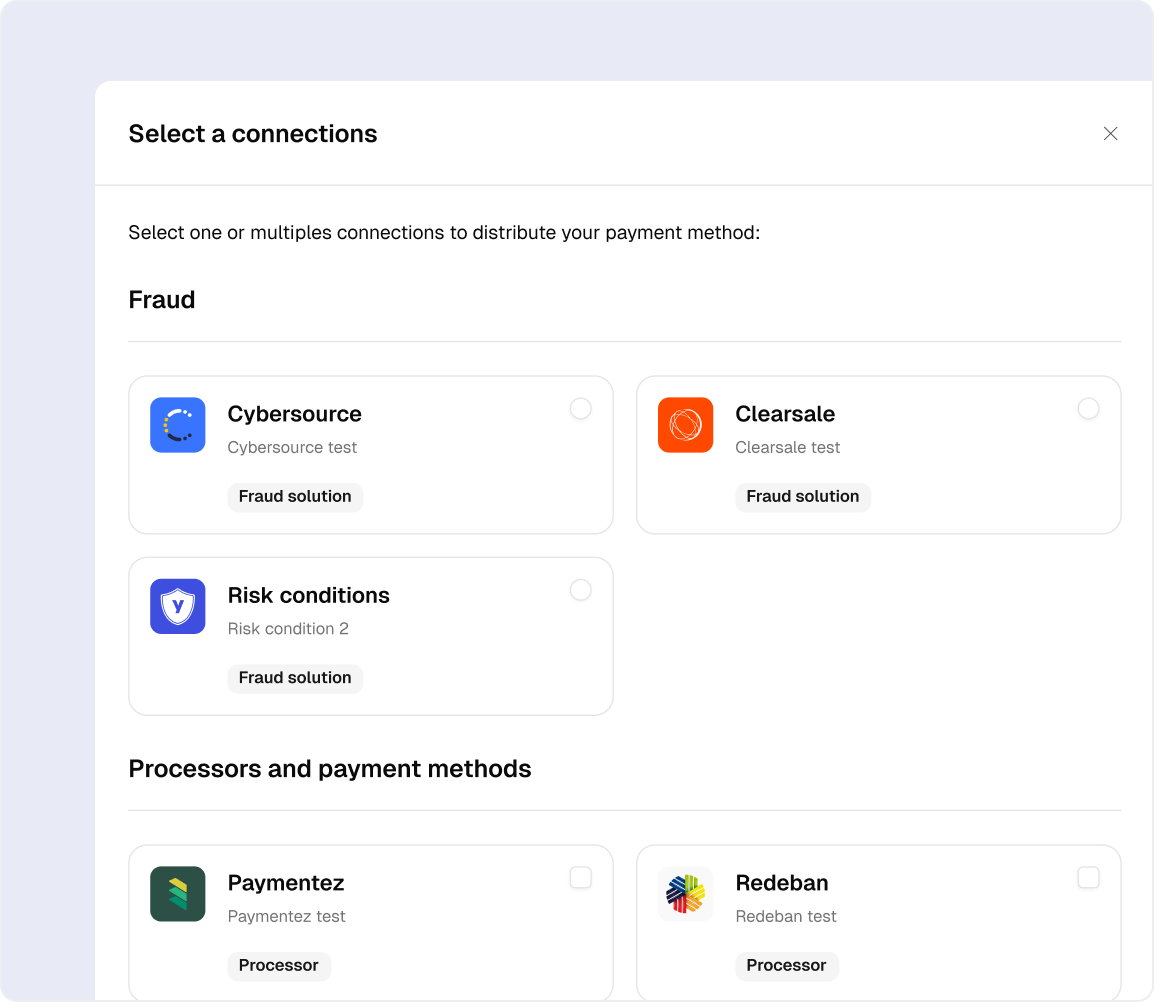This screenshot has height=1002, width=1154.
Task: Click the Risk conditions shield icon
Action: (178, 606)
